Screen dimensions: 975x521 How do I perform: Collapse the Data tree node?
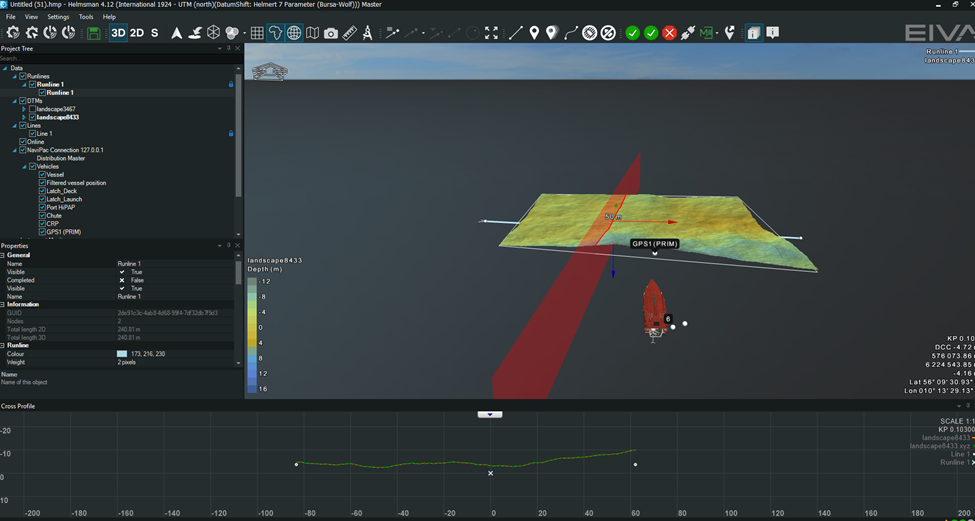coord(6,68)
